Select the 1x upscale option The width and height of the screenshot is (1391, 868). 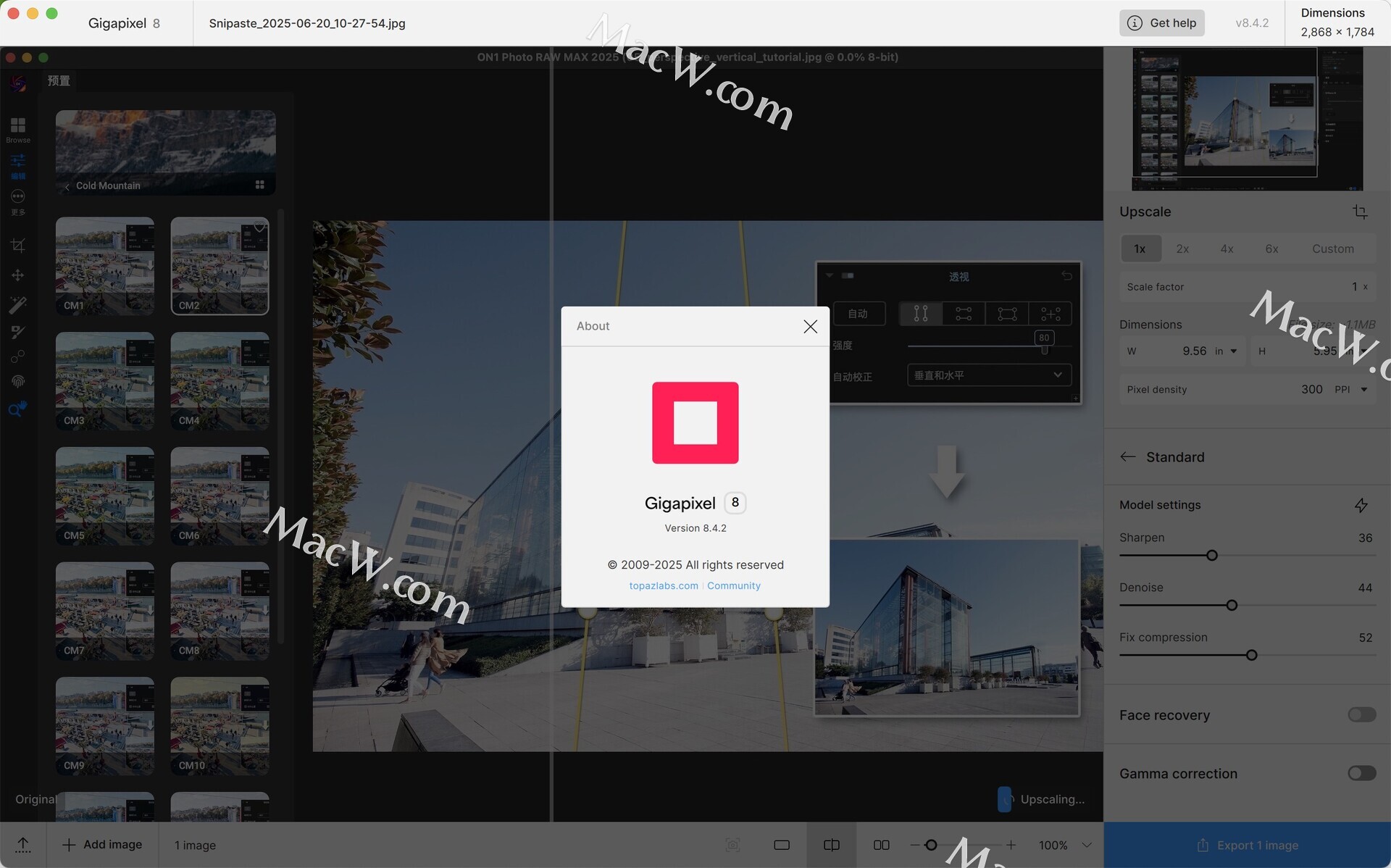tap(1140, 249)
